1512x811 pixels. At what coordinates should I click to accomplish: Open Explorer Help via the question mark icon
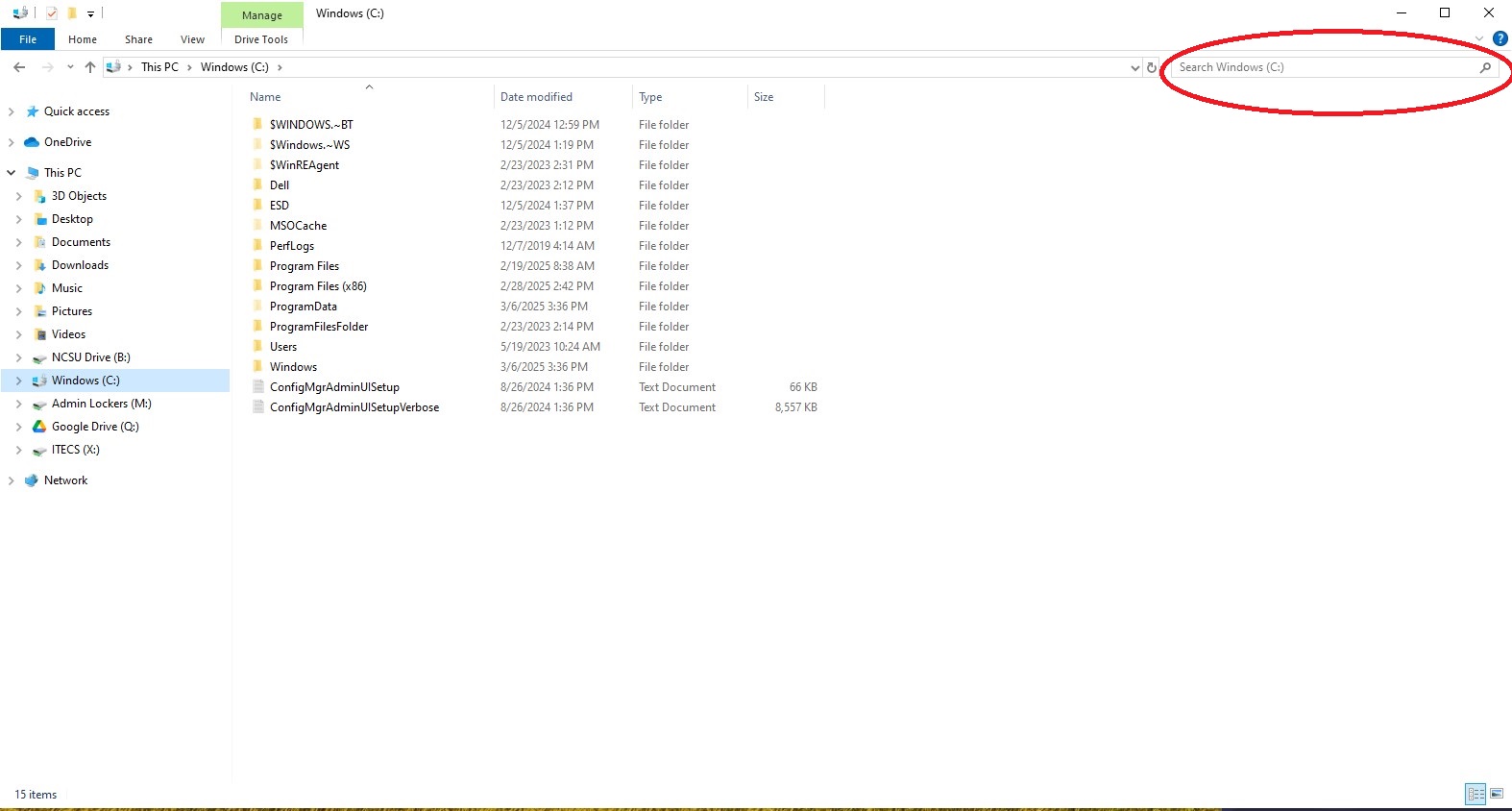coord(1500,39)
